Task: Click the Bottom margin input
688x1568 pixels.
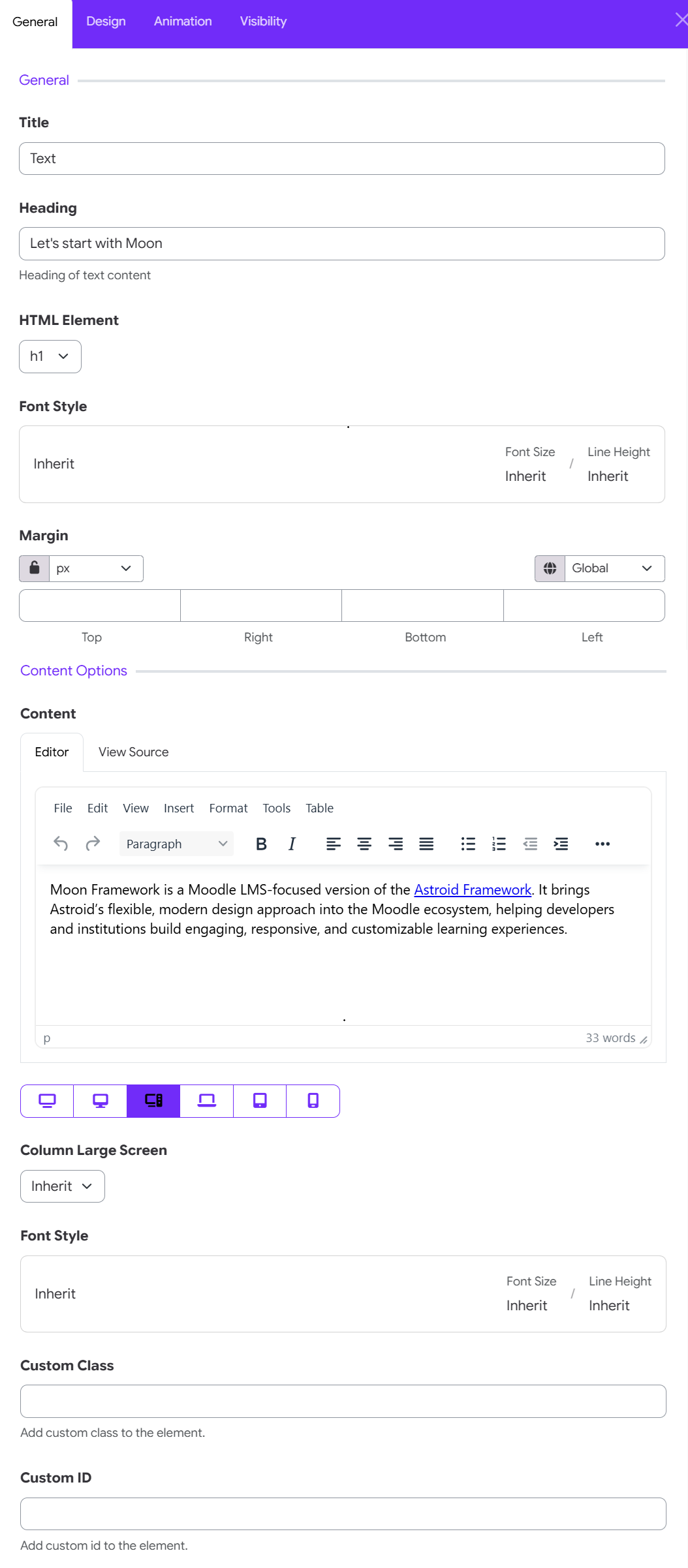Action: click(x=423, y=606)
